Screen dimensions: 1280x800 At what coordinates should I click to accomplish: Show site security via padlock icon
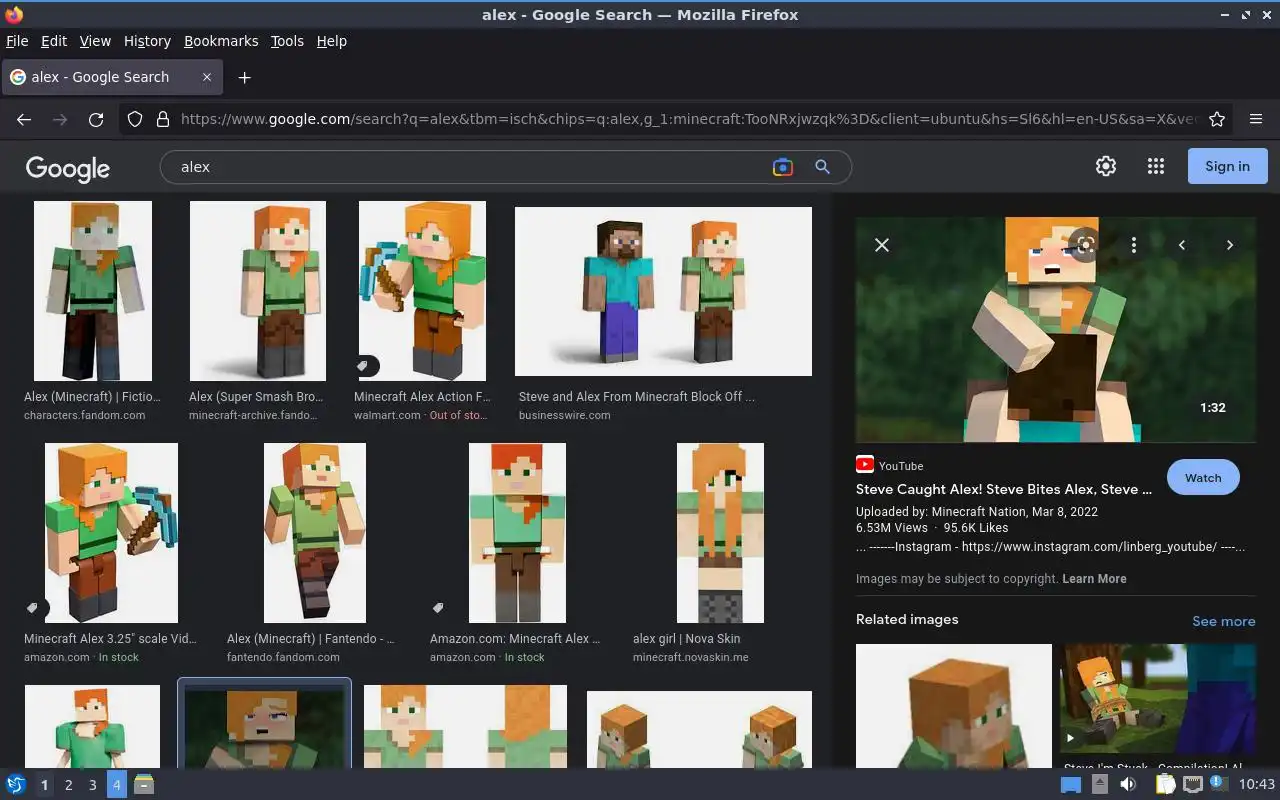162,119
